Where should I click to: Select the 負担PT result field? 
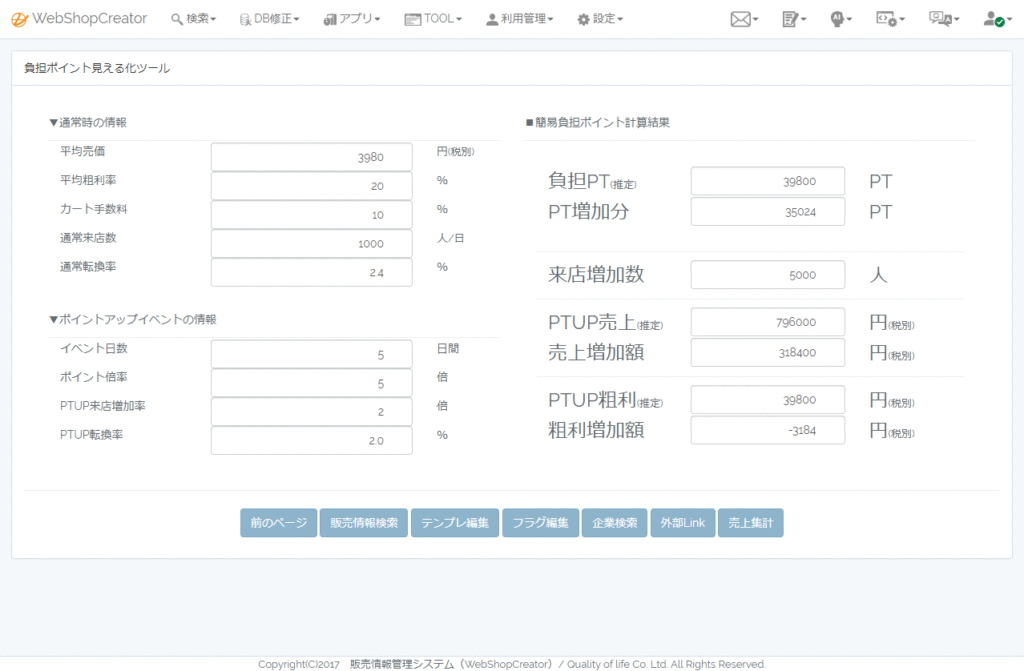coord(767,181)
